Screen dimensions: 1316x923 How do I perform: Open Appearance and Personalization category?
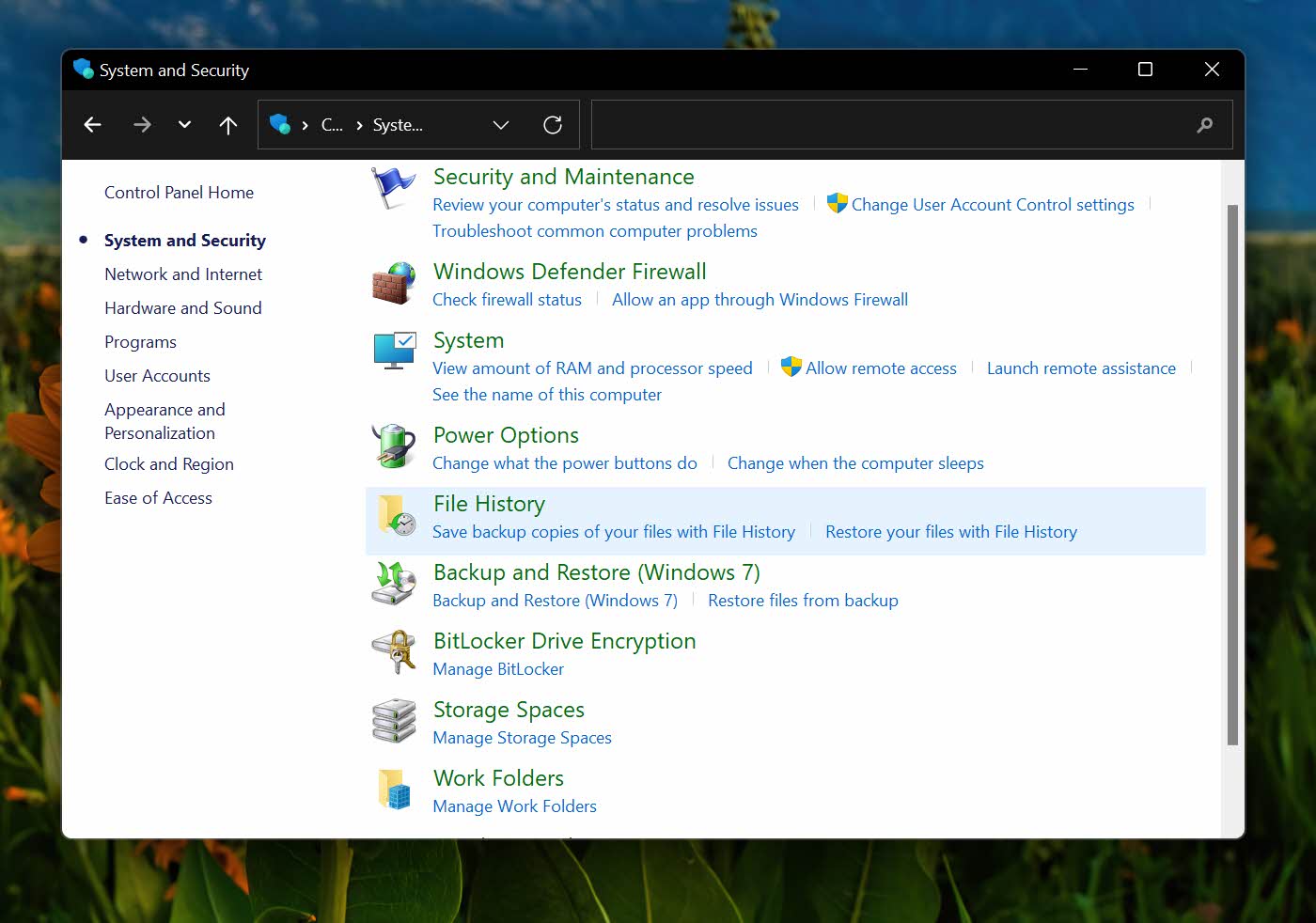click(x=164, y=421)
